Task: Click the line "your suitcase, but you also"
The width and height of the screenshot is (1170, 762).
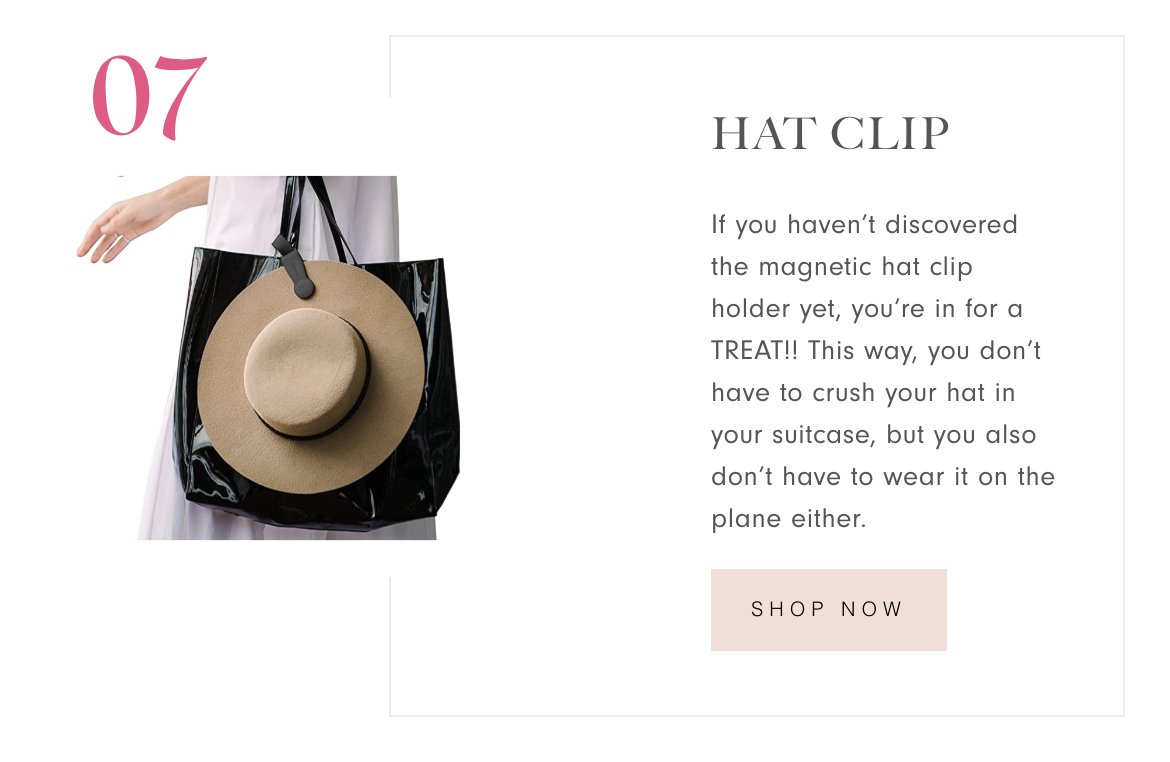Action: tap(874, 435)
